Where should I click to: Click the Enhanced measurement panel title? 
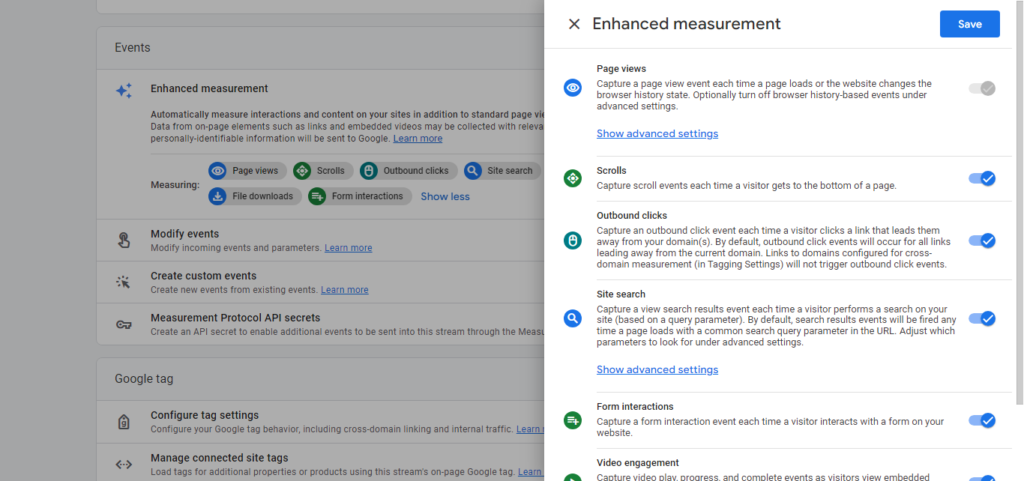coord(686,24)
